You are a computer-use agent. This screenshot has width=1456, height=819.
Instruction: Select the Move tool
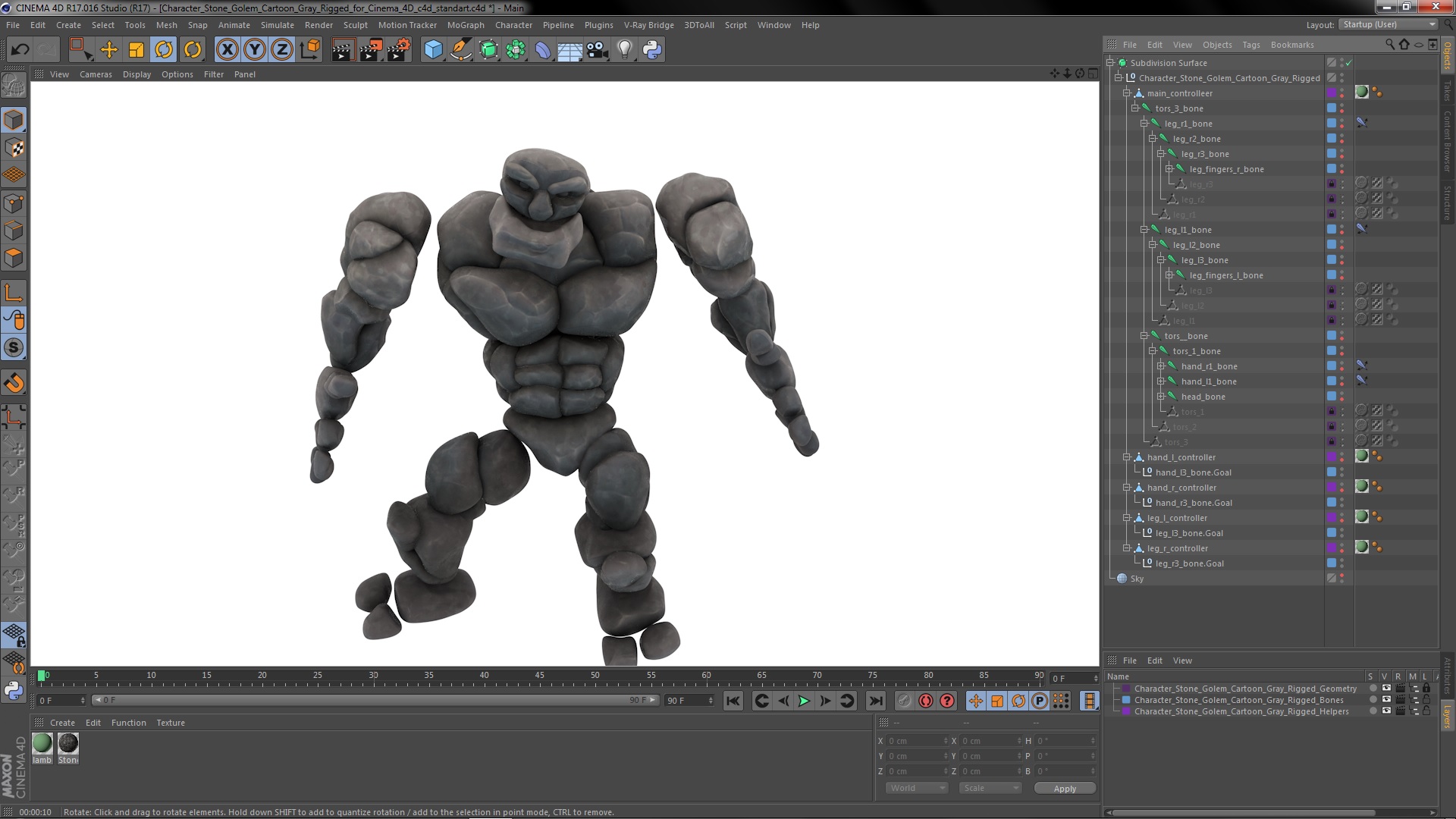tap(109, 50)
